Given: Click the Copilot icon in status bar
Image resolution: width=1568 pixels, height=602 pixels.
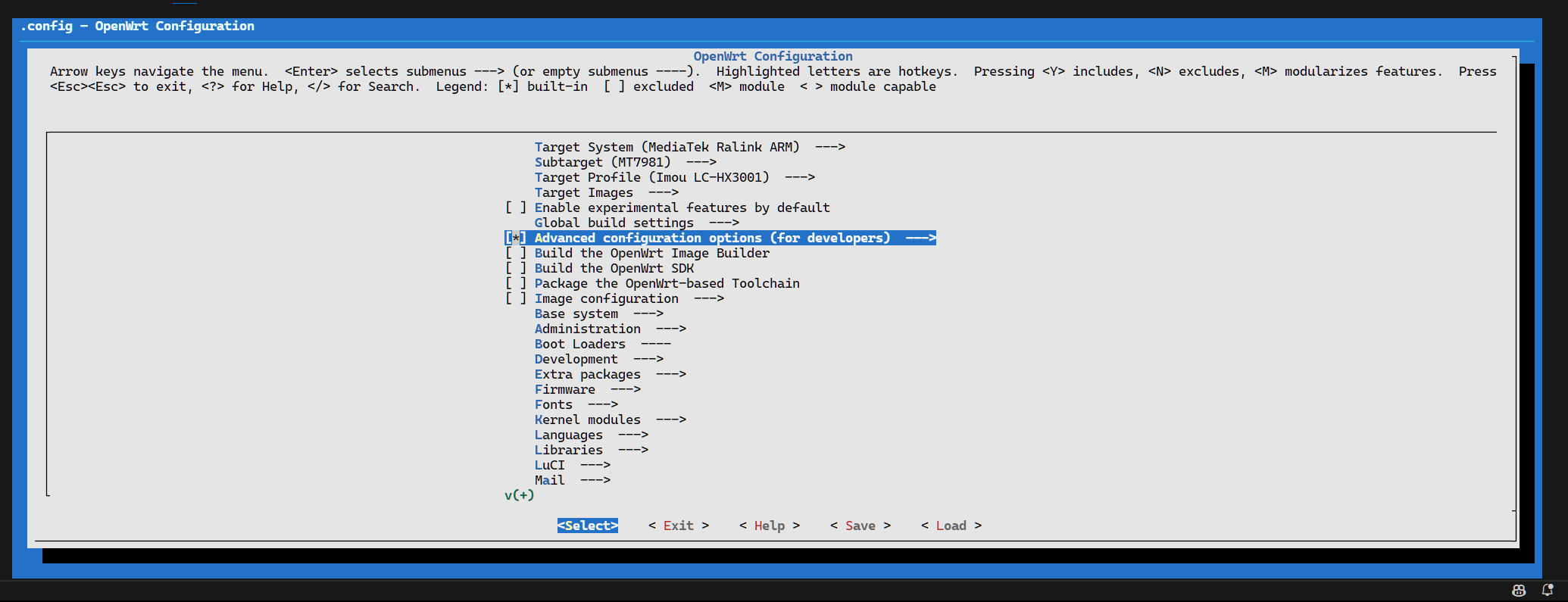Looking at the screenshot, I should click(x=1519, y=591).
